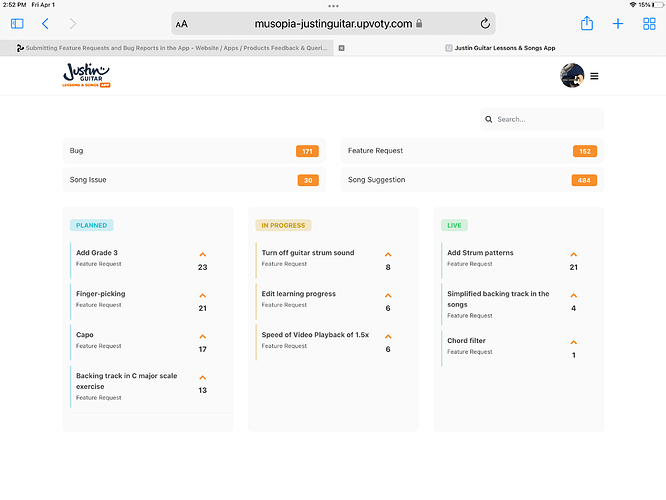The width and height of the screenshot is (666, 500).
Task: Open the AA reader text options menu
Action: 181,23
